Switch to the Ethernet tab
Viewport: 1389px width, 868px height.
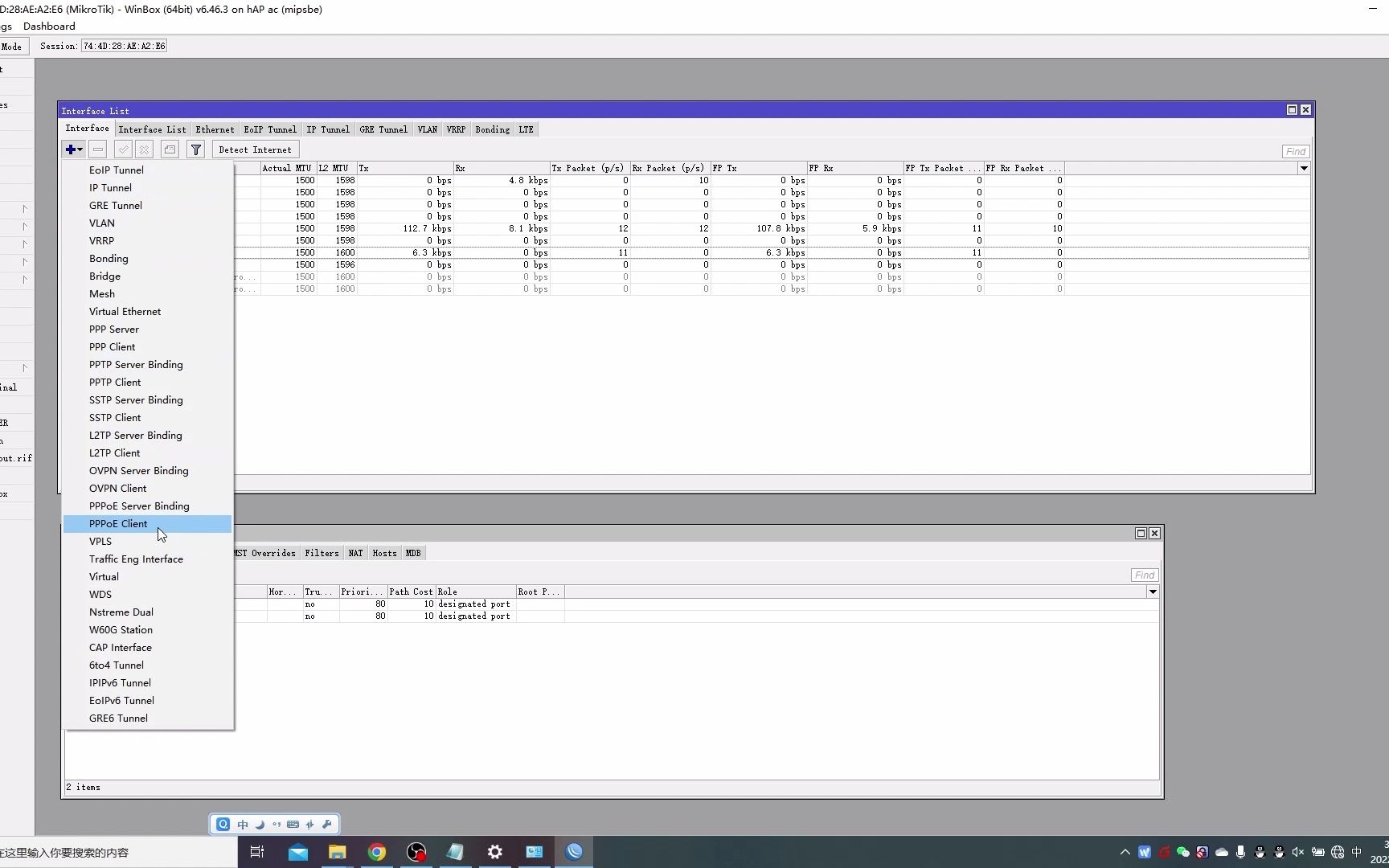[x=215, y=129]
